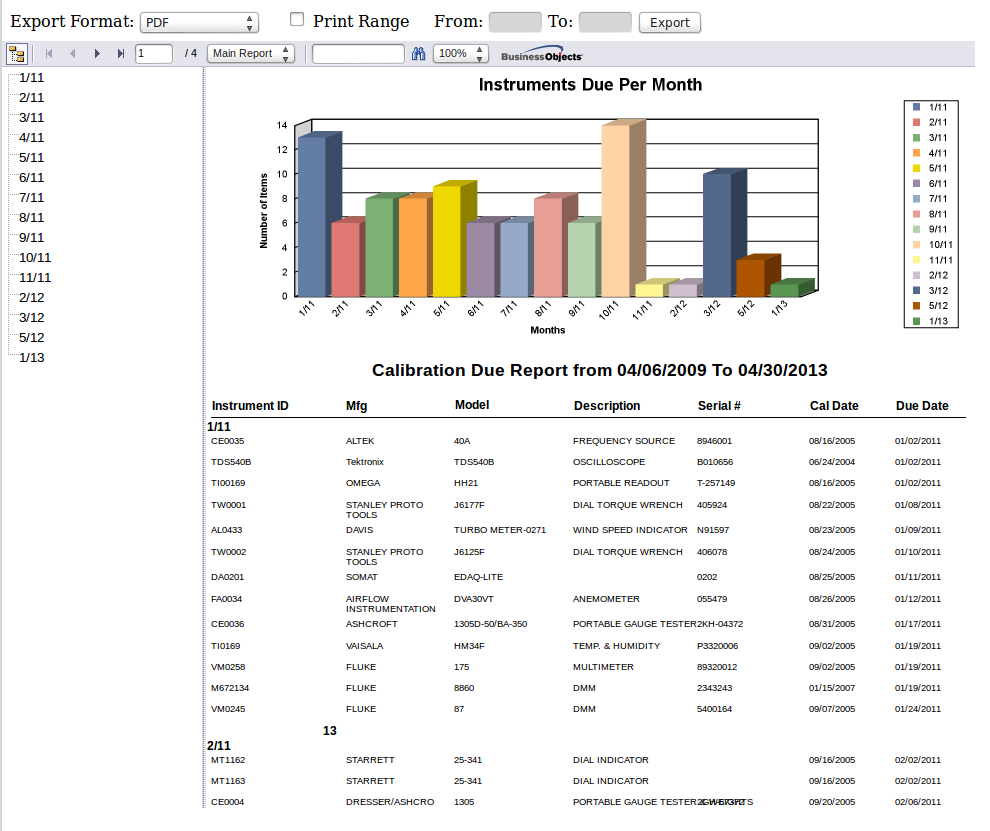The image size is (990, 831).
Task: Open the 100% zoom level dropdown
Action: click(x=455, y=53)
